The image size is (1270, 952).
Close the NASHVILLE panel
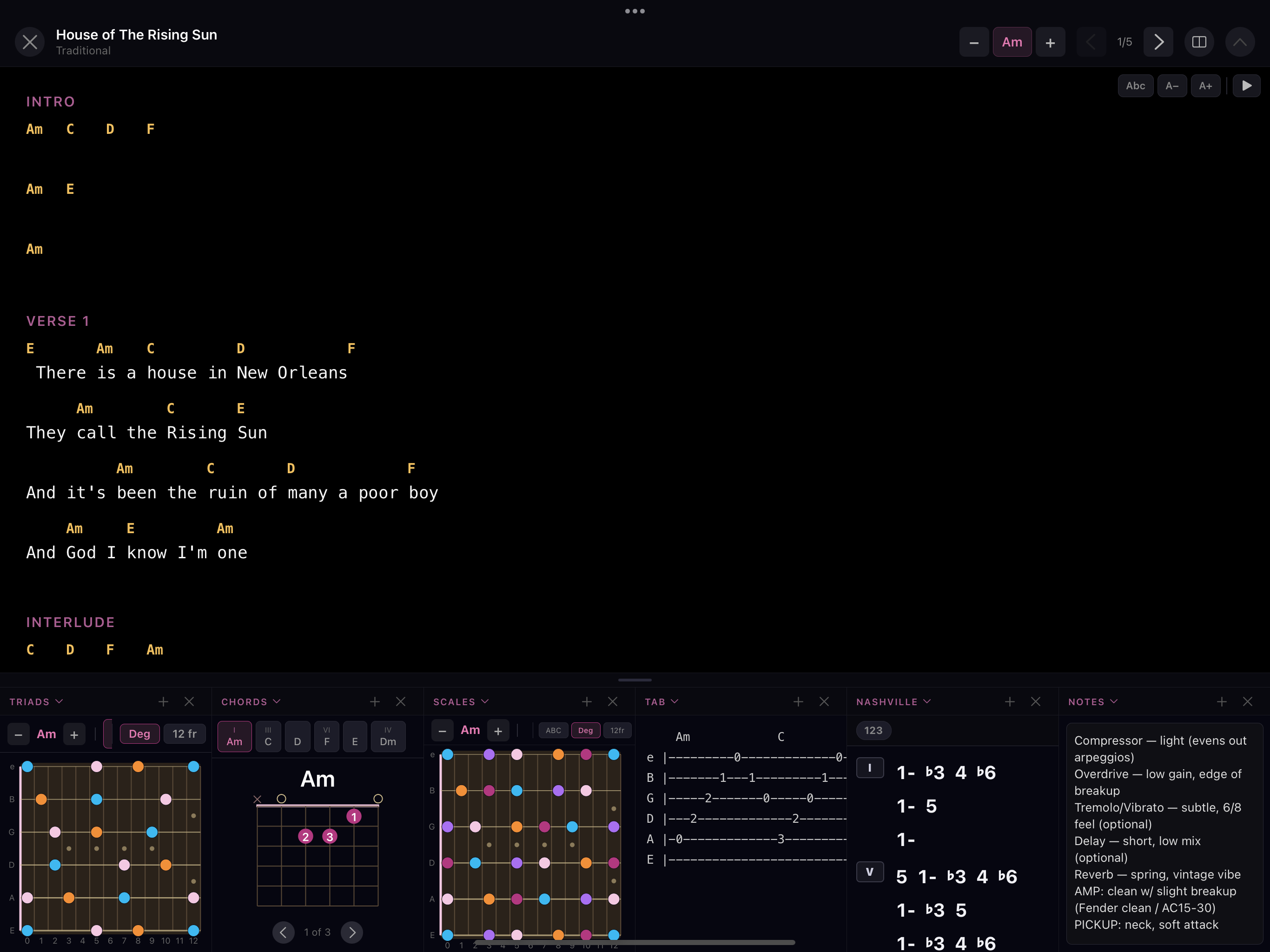coord(1035,701)
